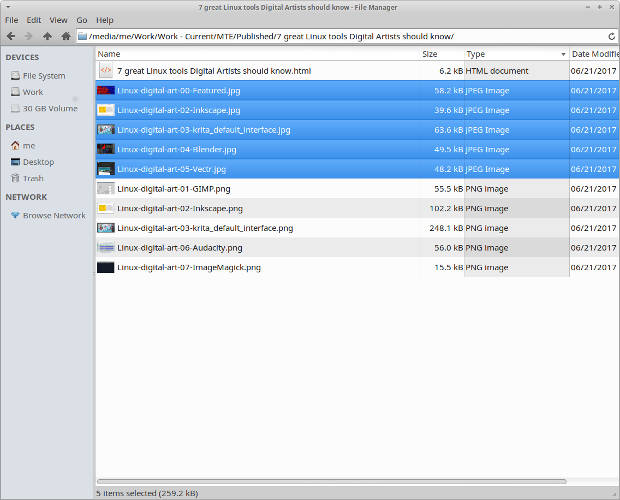Image resolution: width=620 pixels, height=500 pixels.
Task: Select file Linux-digital-art-07-ImageMagick.png by name
Action: pyautogui.click(x=189, y=268)
